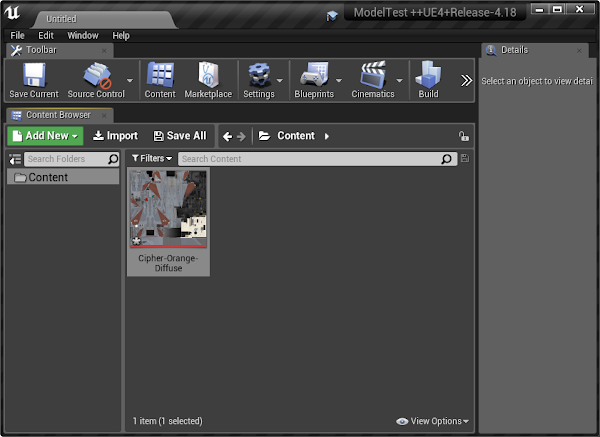Expand the Source Control dropdown arrow
The width and height of the screenshot is (600, 437).
click(130, 80)
